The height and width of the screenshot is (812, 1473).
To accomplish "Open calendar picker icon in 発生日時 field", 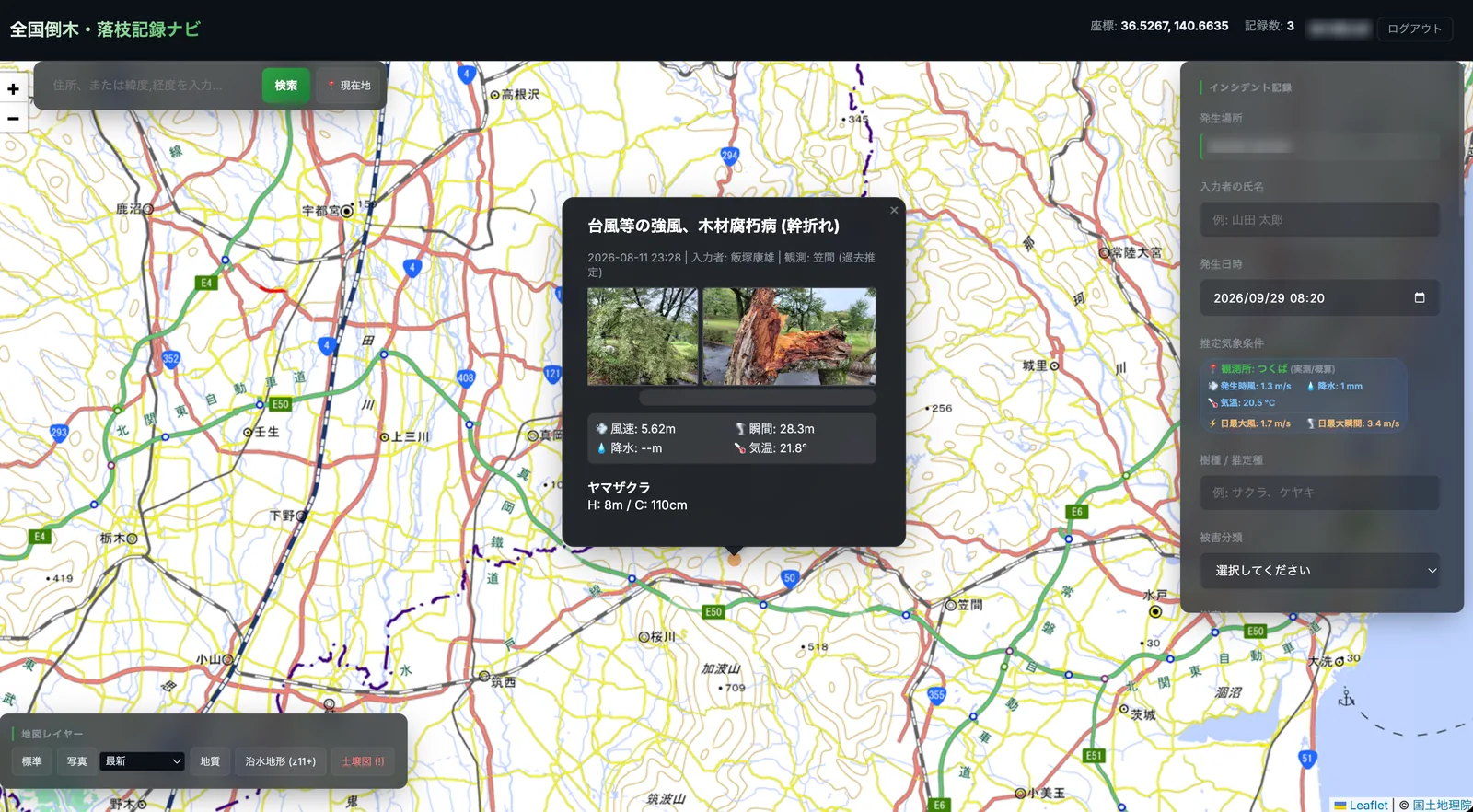I will click(1419, 297).
